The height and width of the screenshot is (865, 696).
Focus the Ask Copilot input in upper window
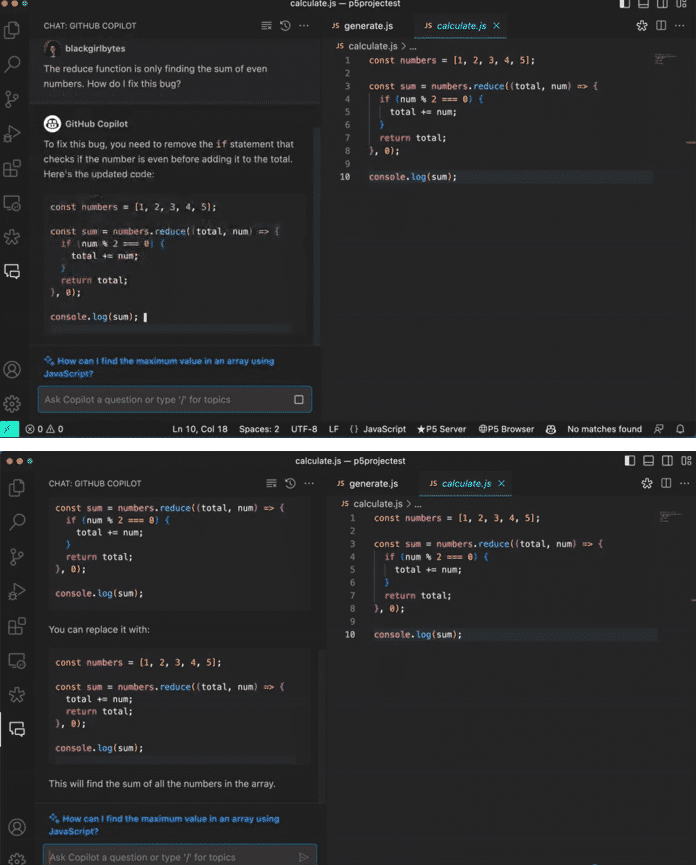tap(165, 400)
